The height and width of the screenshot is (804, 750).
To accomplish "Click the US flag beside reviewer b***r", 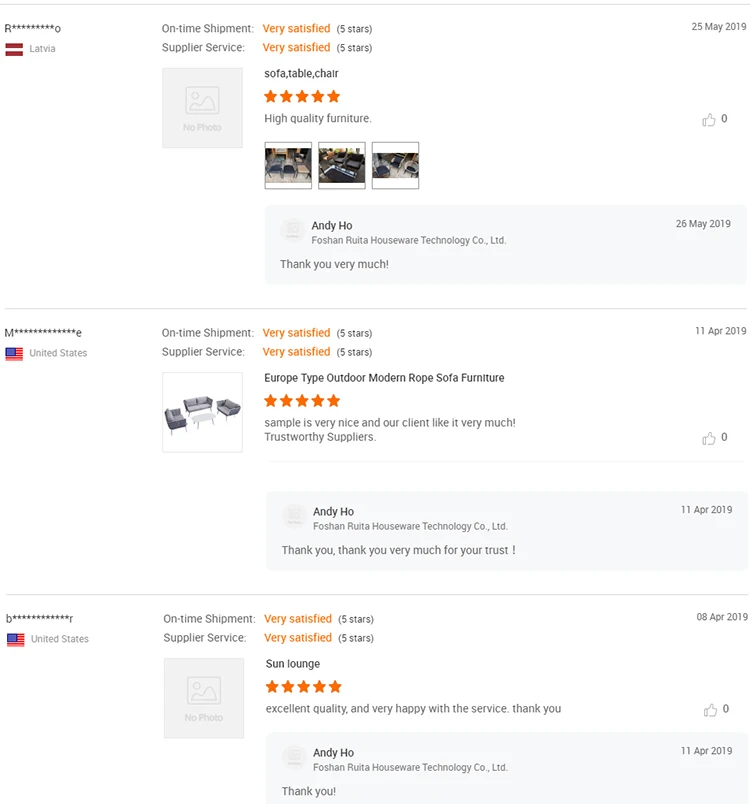I will click(15, 639).
